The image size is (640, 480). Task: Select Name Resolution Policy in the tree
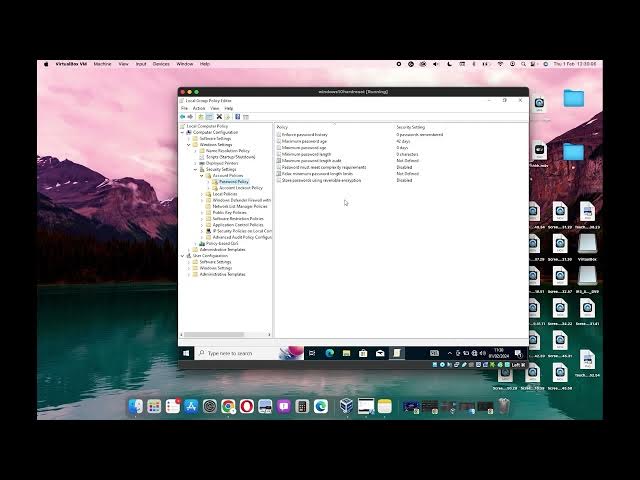point(228,151)
